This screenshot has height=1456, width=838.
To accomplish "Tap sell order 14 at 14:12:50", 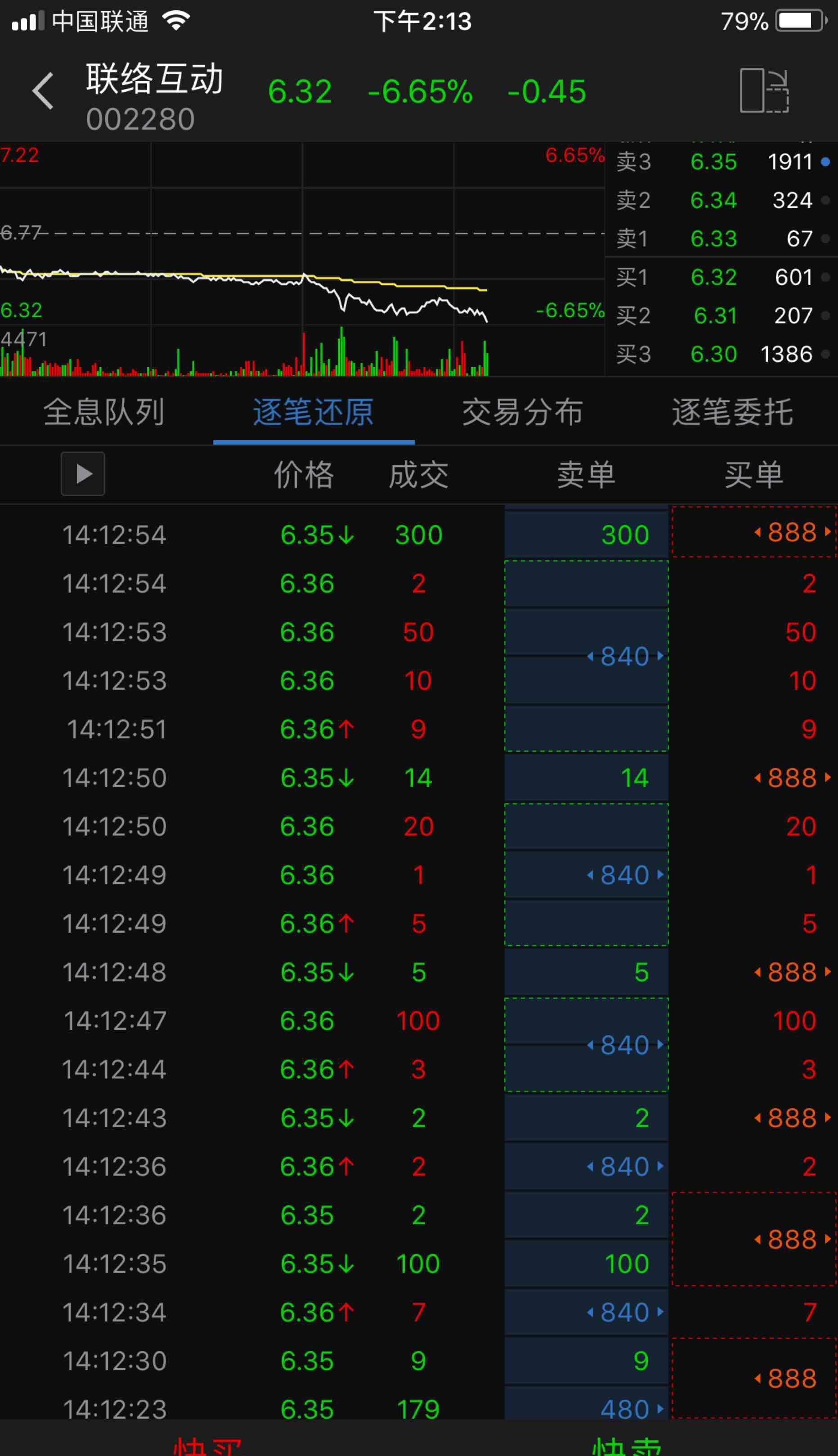I will pos(635,778).
